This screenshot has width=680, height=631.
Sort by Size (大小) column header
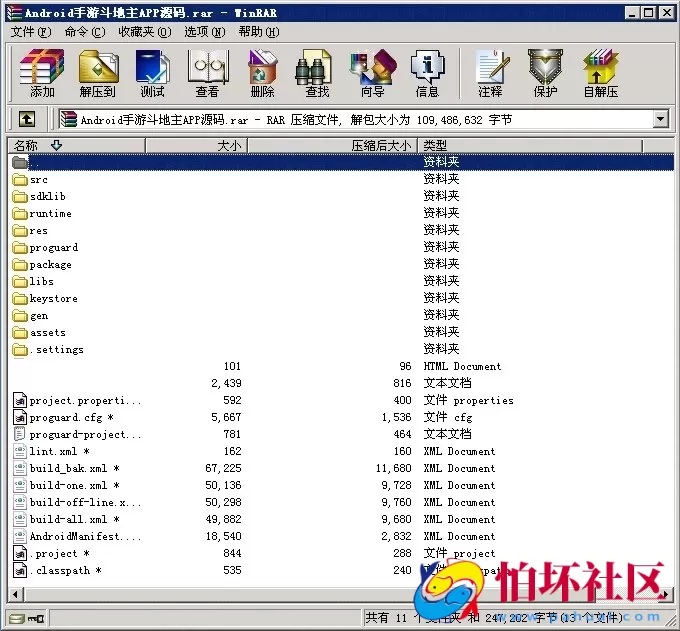(196, 146)
